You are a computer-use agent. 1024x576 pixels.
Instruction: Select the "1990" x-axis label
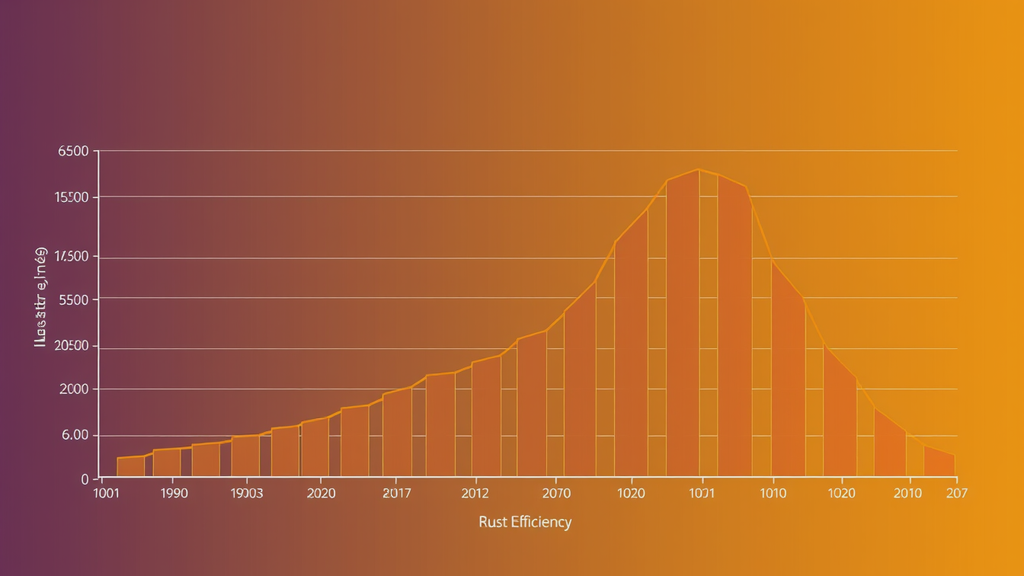click(174, 493)
